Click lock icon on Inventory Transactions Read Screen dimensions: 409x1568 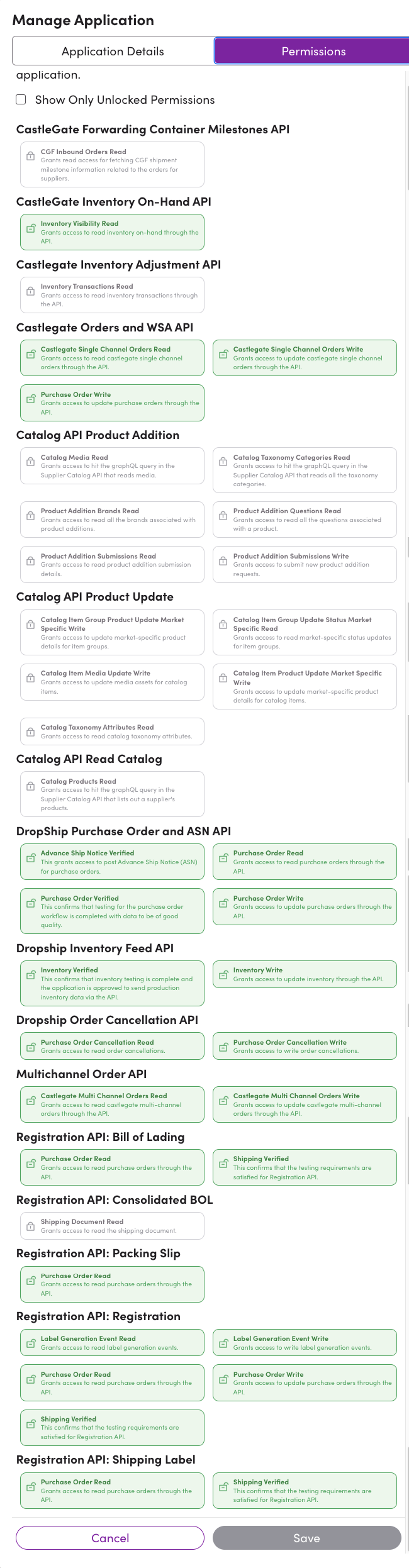click(x=30, y=291)
